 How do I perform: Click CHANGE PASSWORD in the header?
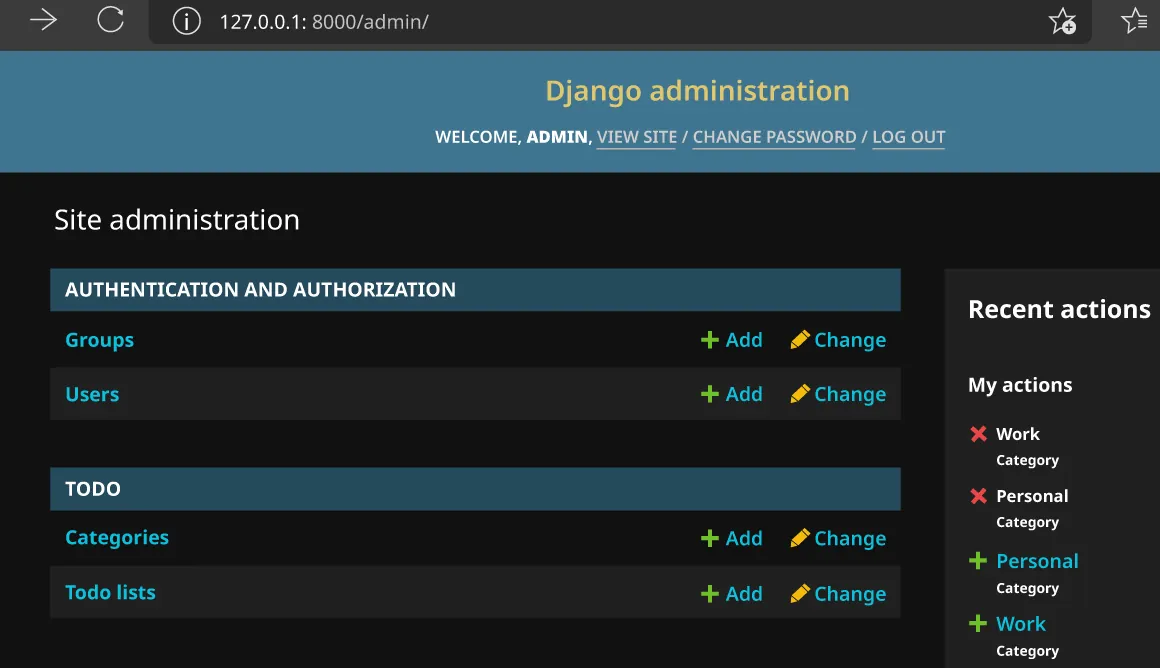tap(774, 137)
